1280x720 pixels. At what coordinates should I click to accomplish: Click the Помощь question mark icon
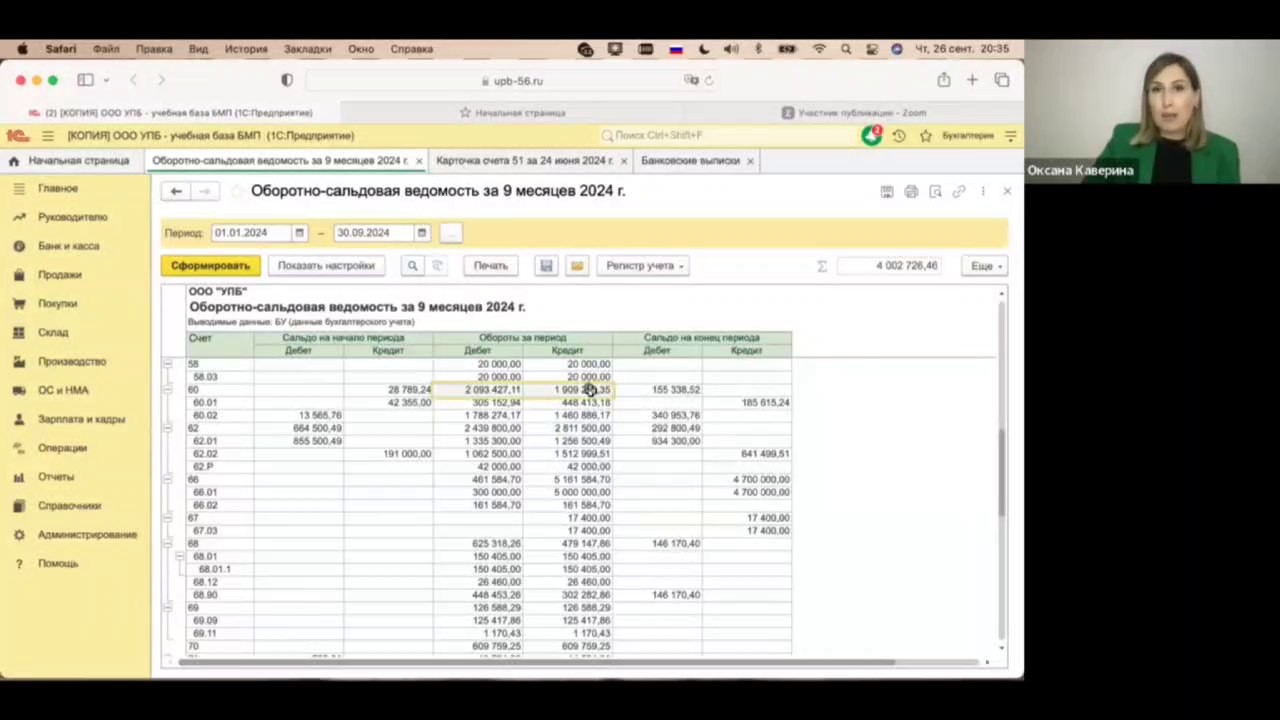pos(18,564)
